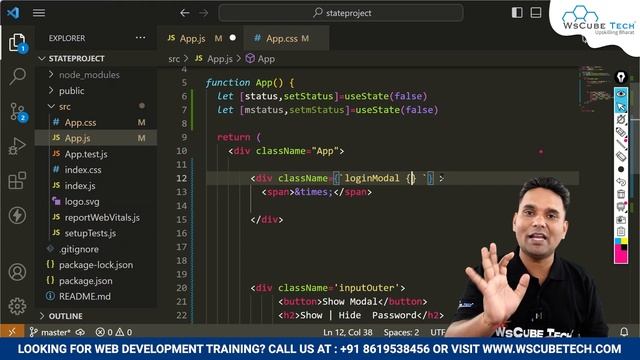Go forward with the right arrow
Screen dimensions: 640x360
pos(203,13)
